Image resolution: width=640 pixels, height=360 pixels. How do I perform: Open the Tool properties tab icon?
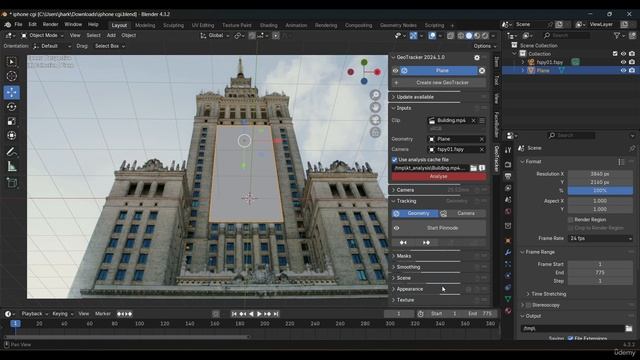[508, 151]
